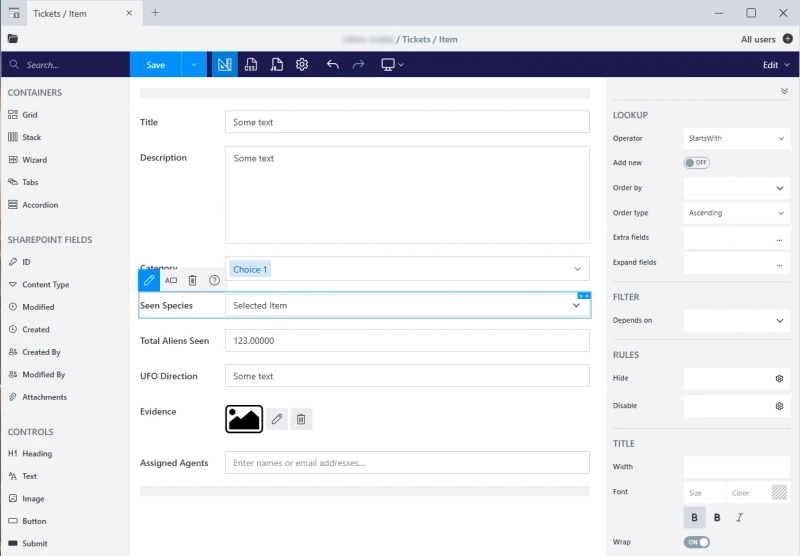Click All users label

tap(758, 39)
